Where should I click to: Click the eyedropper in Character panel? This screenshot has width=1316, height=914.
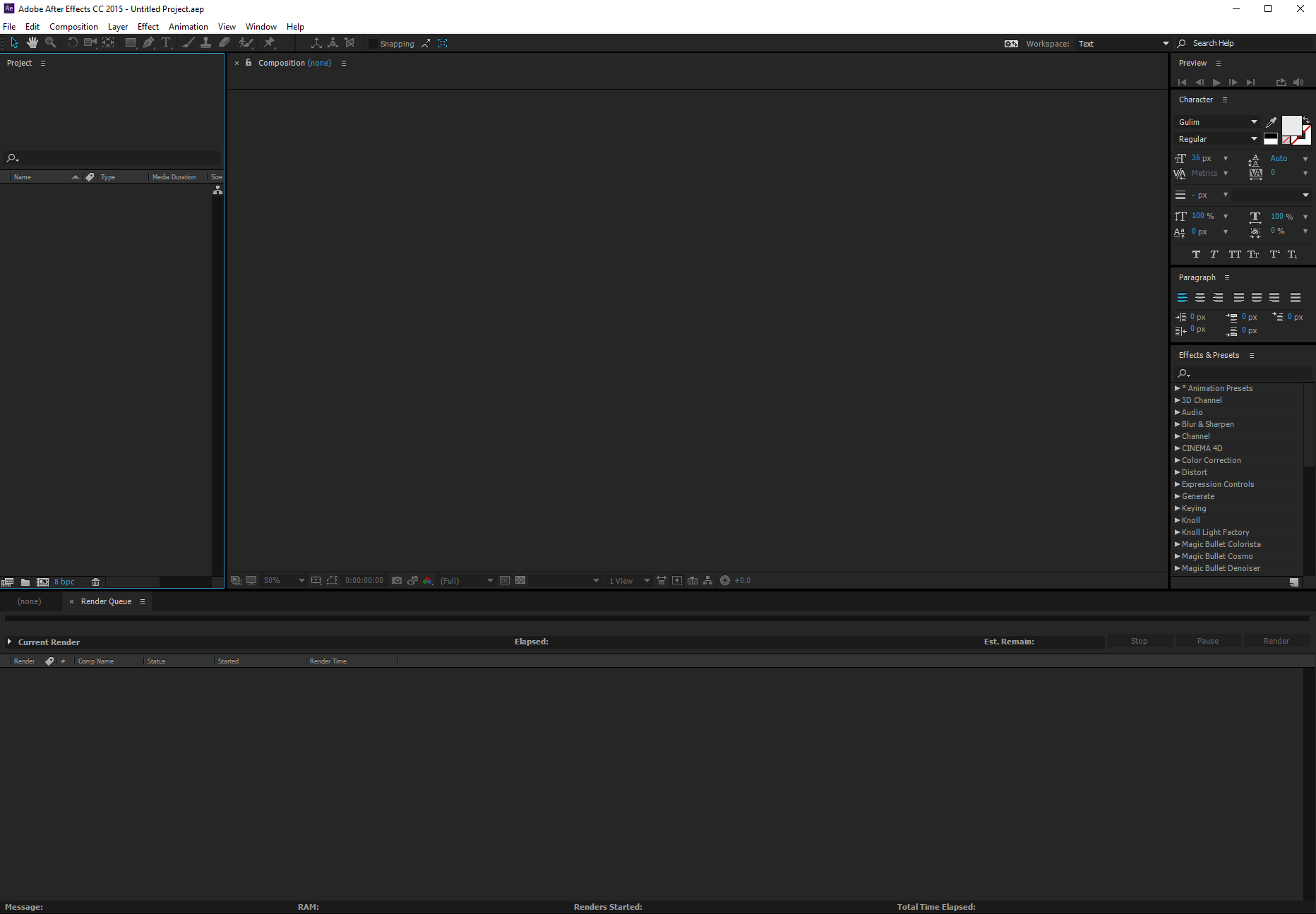pyautogui.click(x=1271, y=122)
